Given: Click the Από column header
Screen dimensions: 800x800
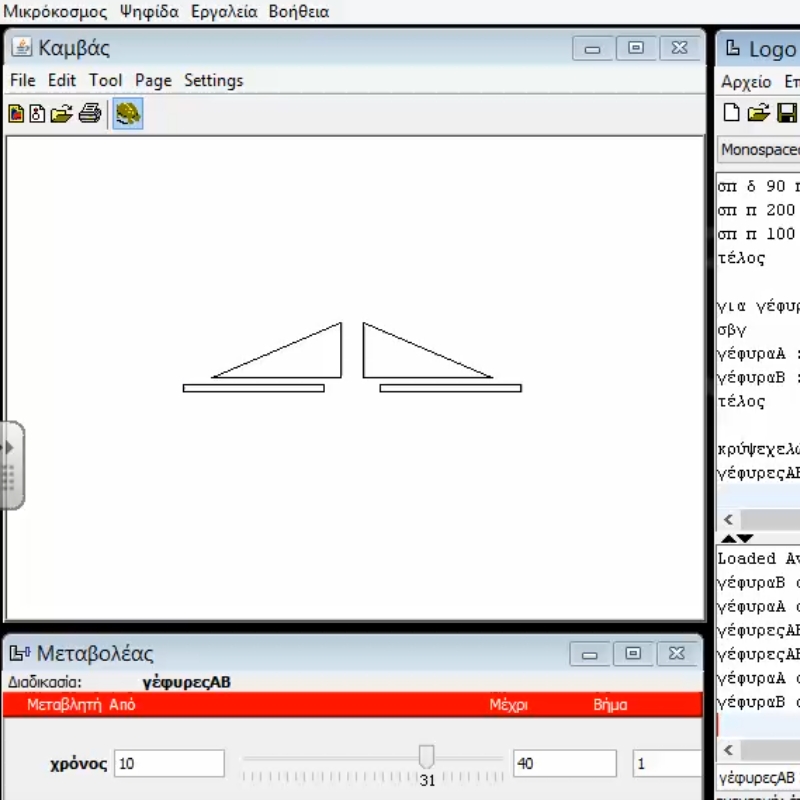Looking at the screenshot, I should [x=122, y=705].
